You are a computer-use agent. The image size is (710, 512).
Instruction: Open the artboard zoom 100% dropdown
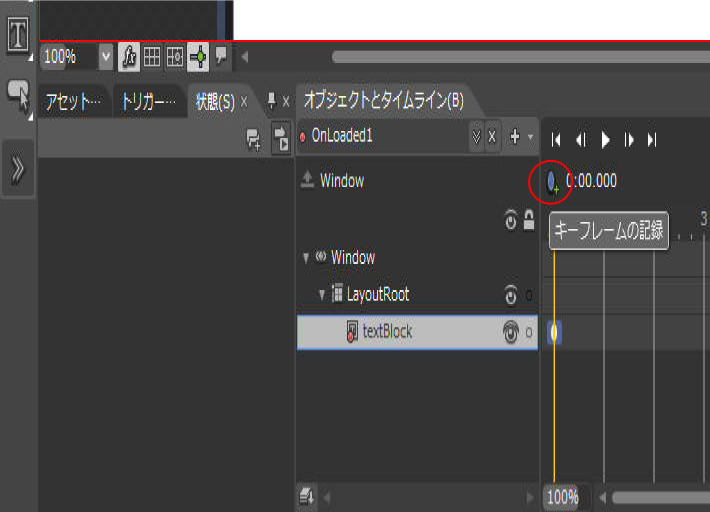click(106, 57)
